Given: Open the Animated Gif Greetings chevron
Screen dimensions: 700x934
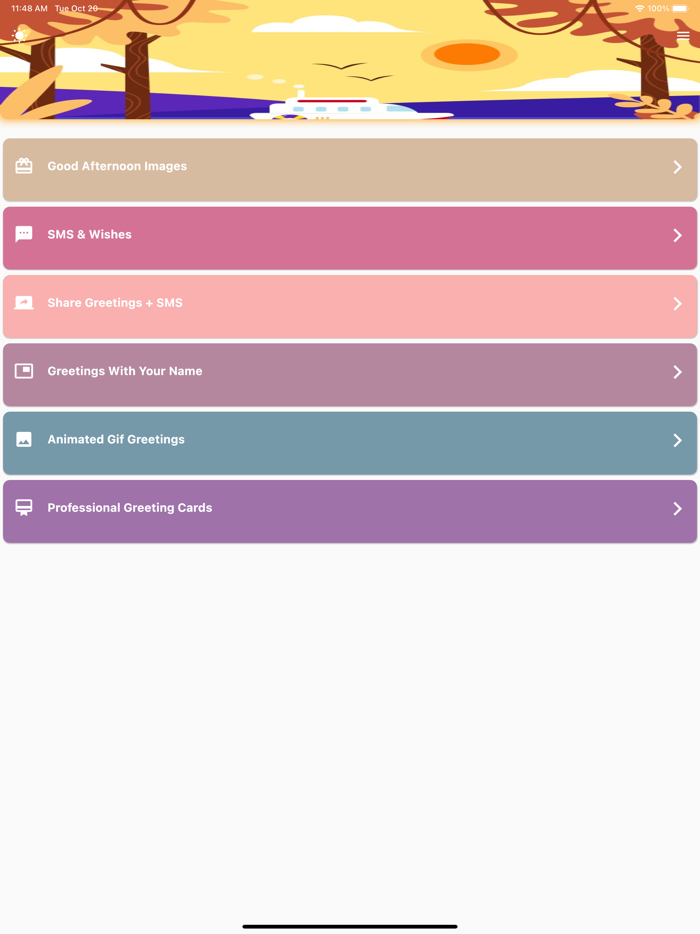Looking at the screenshot, I should click(676, 440).
